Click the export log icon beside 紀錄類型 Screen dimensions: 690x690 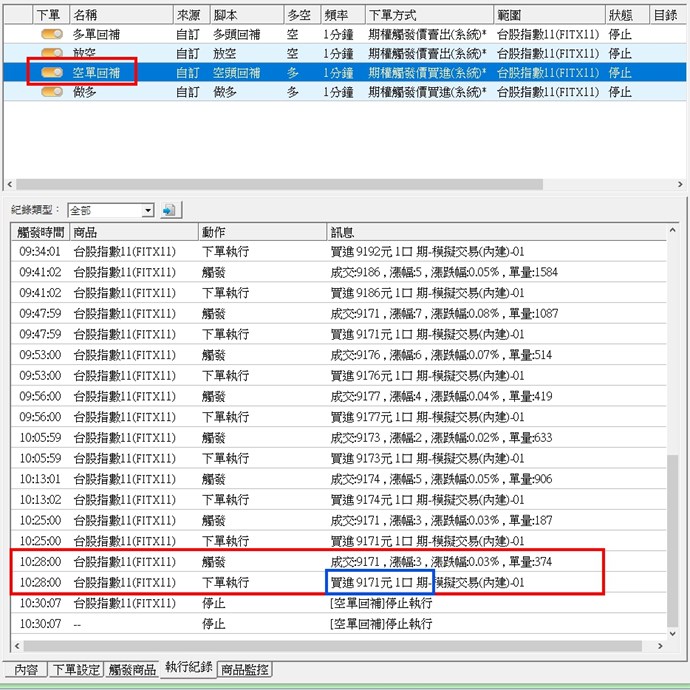171,210
